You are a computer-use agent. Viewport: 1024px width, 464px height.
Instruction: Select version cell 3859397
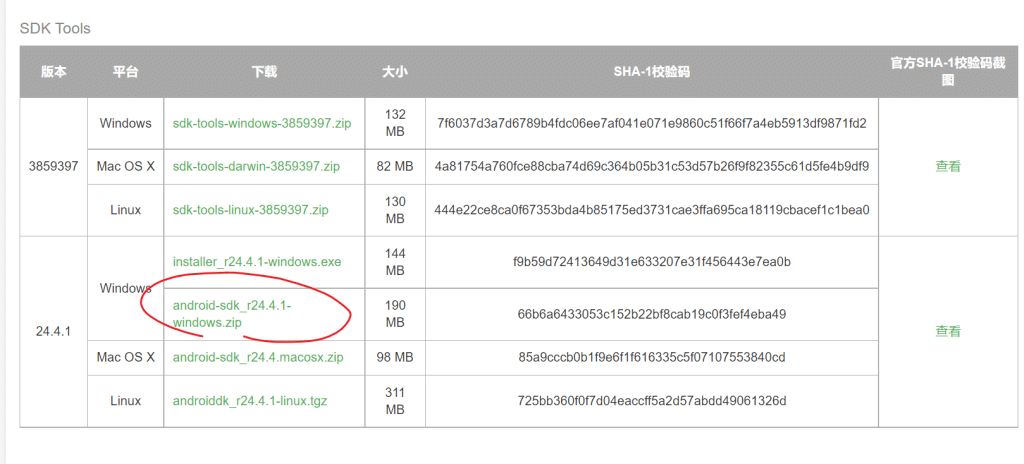point(54,166)
